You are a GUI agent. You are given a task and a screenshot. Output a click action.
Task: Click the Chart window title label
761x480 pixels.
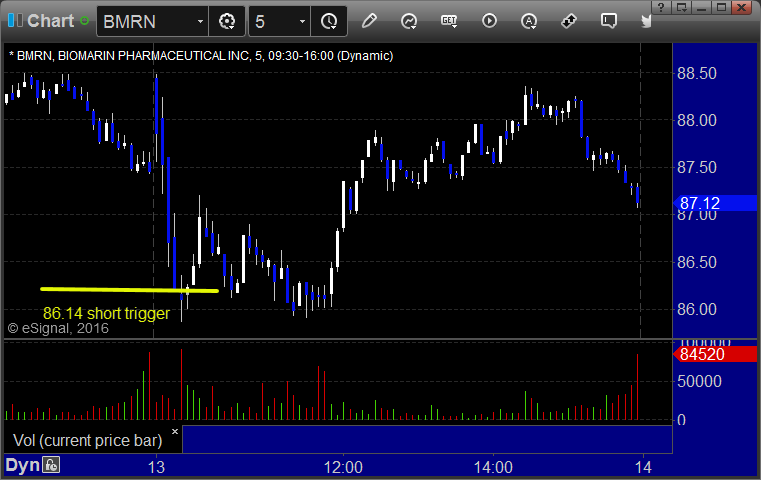50,20
